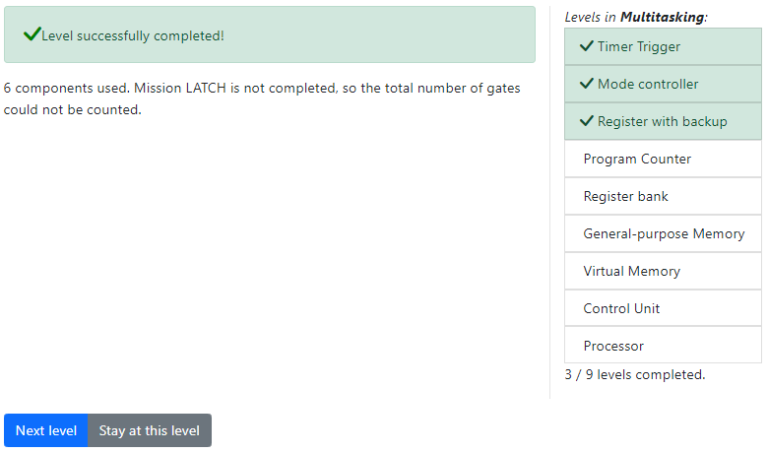Image resolution: width=768 pixels, height=453 pixels.
Task: Select the Program Counter level
Action: 637,159
